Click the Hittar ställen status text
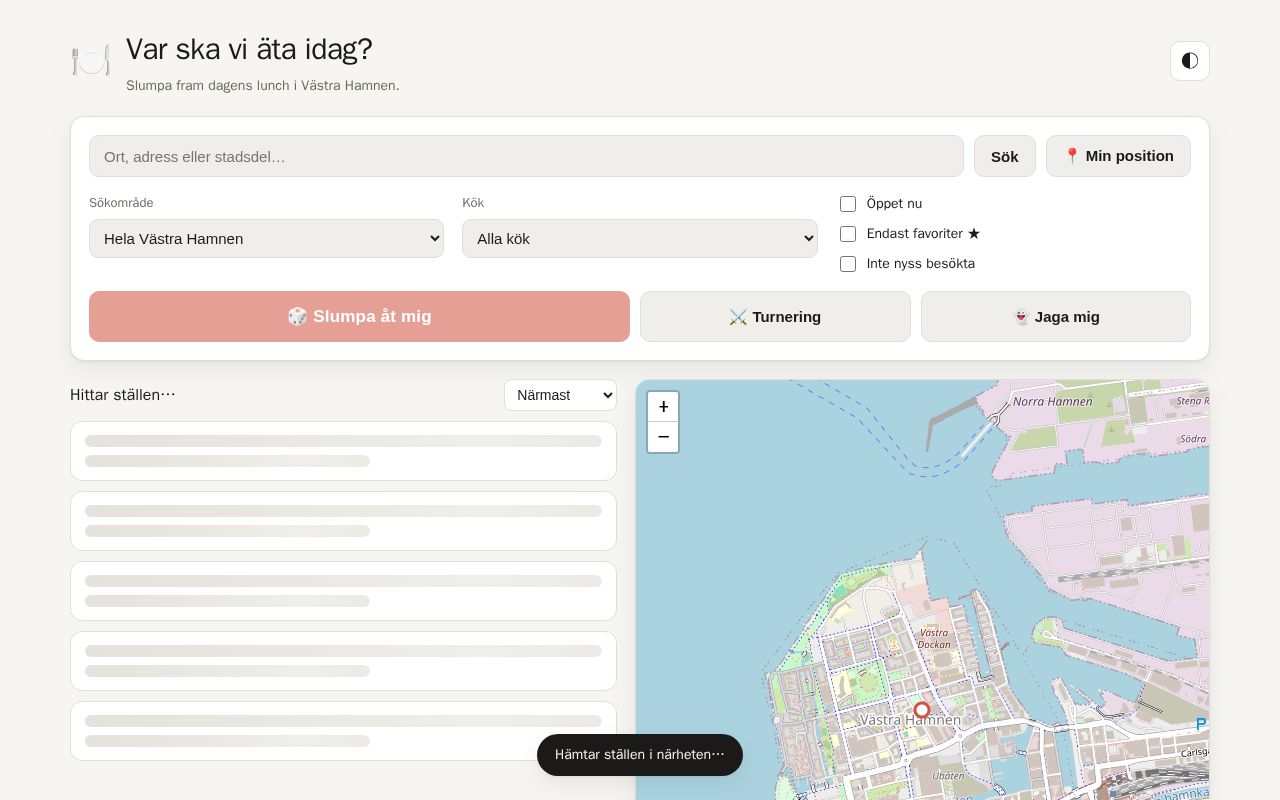The image size is (1280, 800). point(123,395)
